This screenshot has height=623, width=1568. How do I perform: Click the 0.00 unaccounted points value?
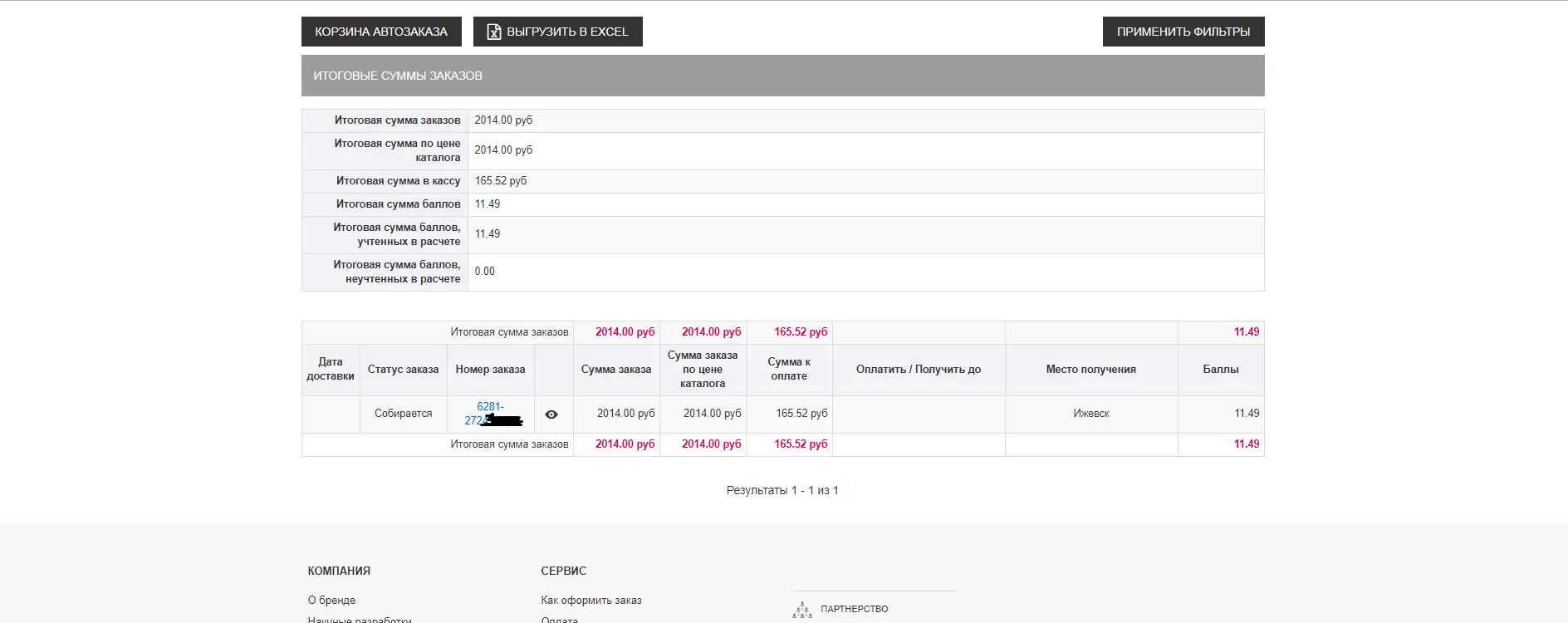pyautogui.click(x=484, y=271)
